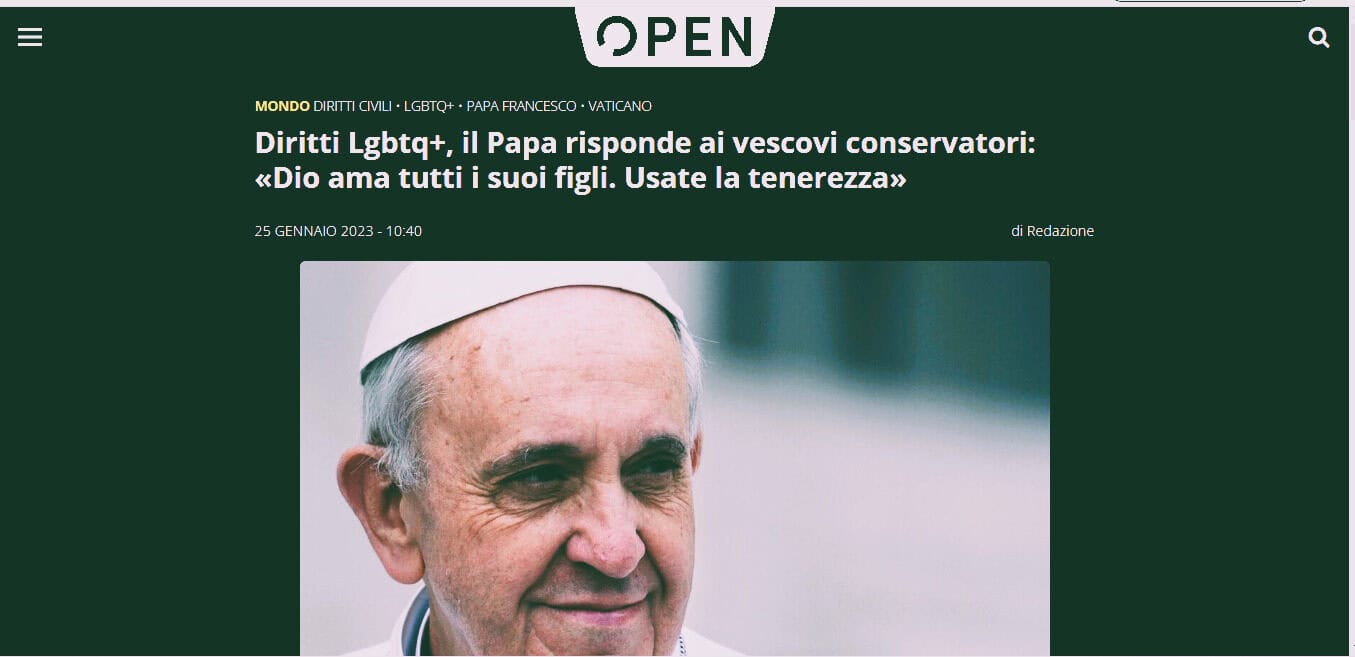Open the LGBTQ+ tag page

pyautogui.click(x=429, y=106)
